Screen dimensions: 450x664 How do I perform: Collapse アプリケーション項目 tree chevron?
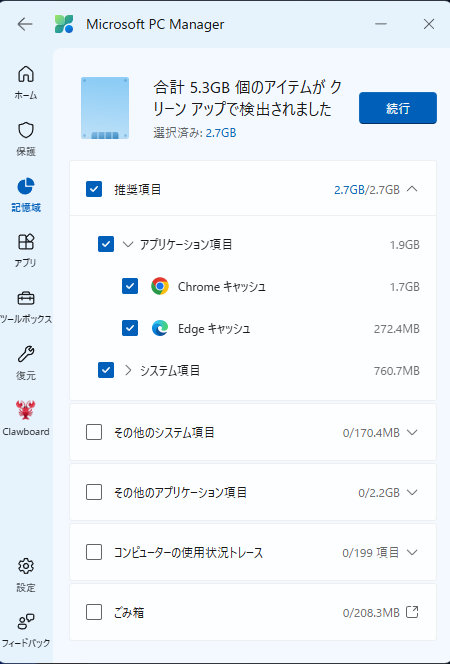(x=127, y=244)
